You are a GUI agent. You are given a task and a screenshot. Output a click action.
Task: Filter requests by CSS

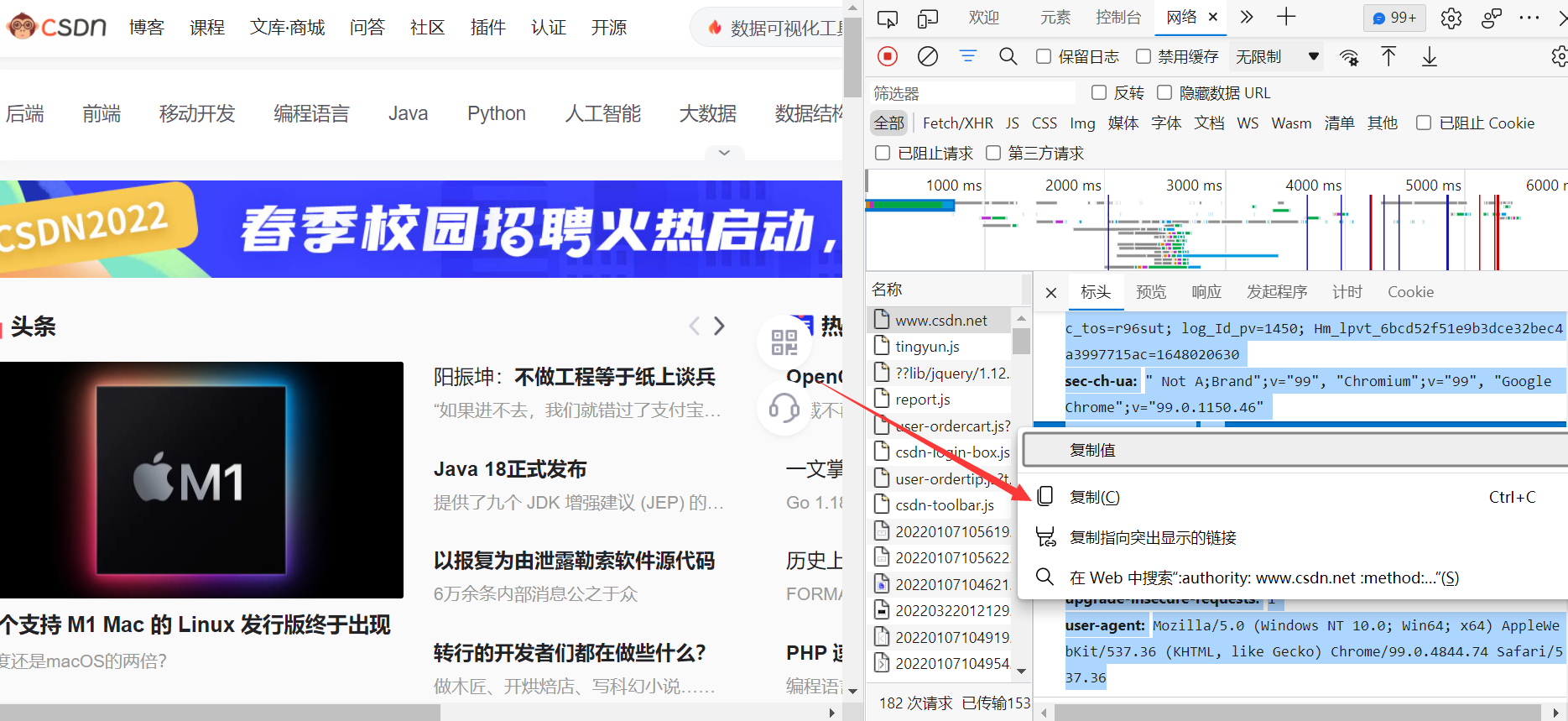pyautogui.click(x=1044, y=123)
